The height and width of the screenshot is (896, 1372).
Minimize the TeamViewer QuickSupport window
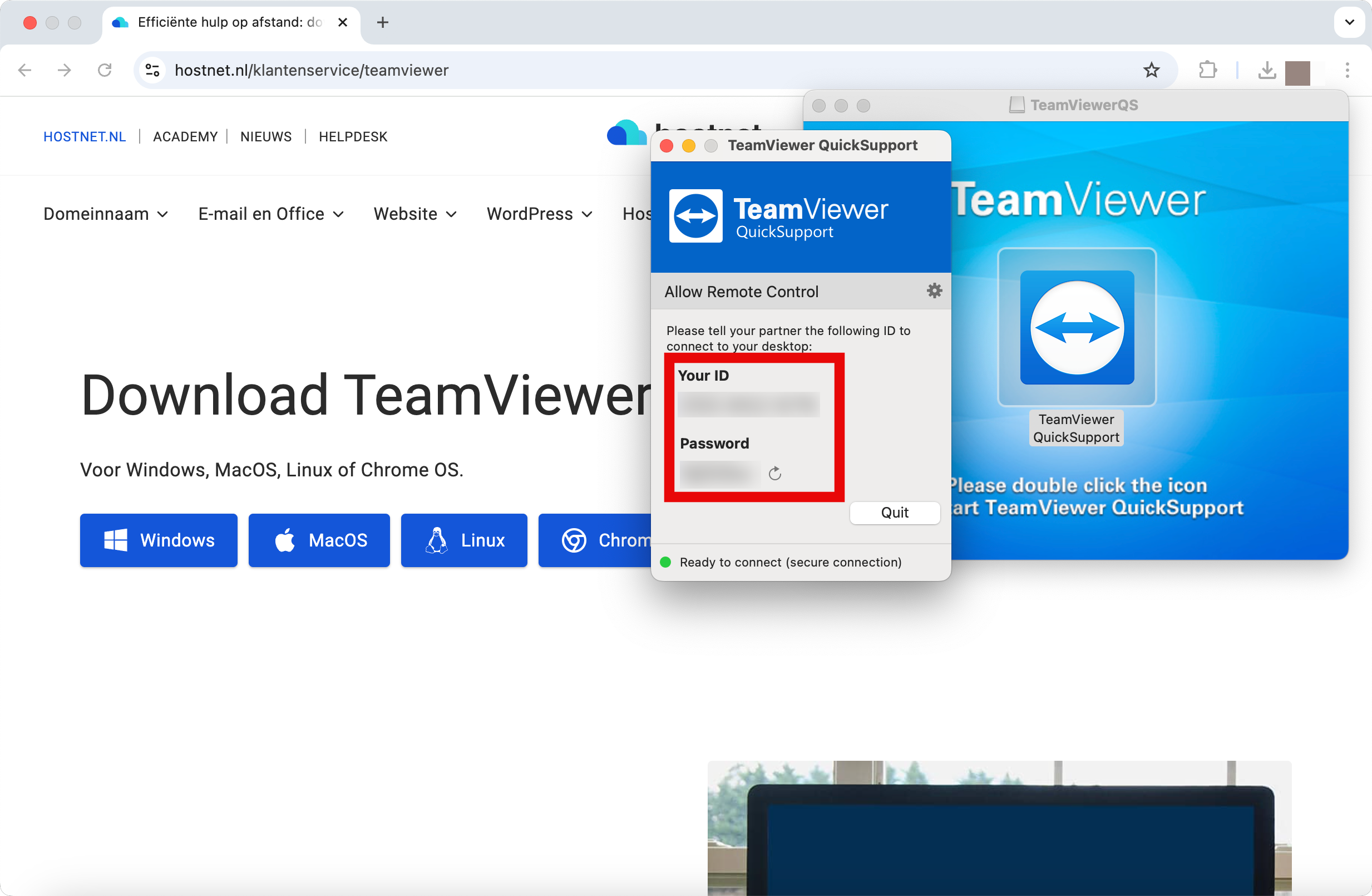pos(688,145)
